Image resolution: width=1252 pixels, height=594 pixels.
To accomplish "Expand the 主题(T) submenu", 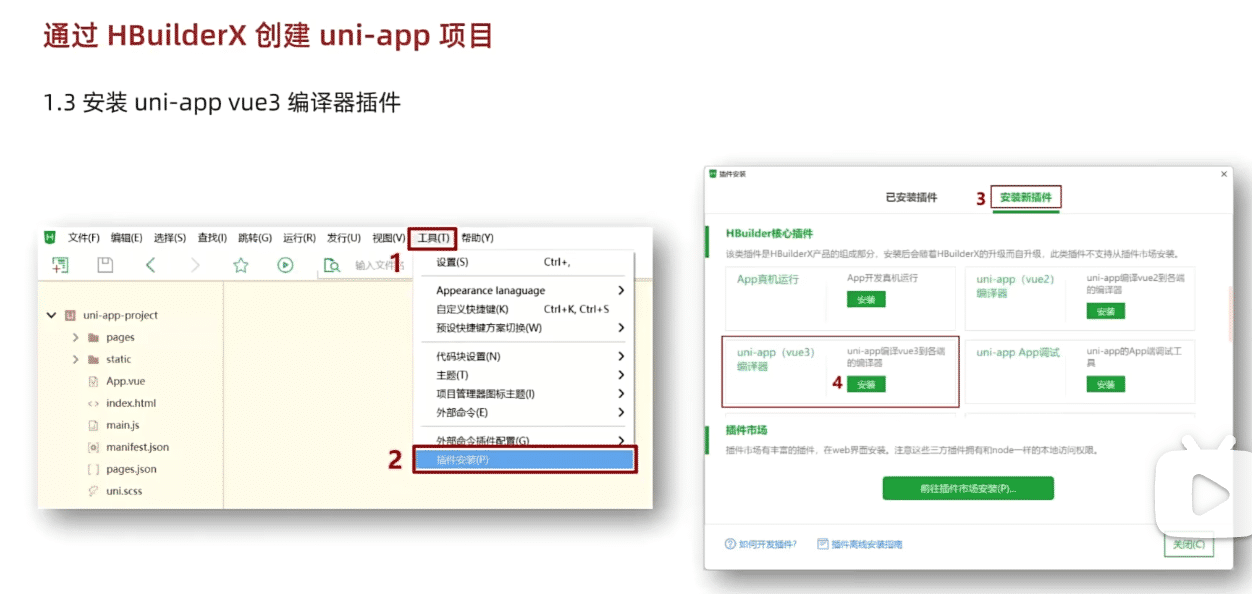I will click(x=621, y=375).
